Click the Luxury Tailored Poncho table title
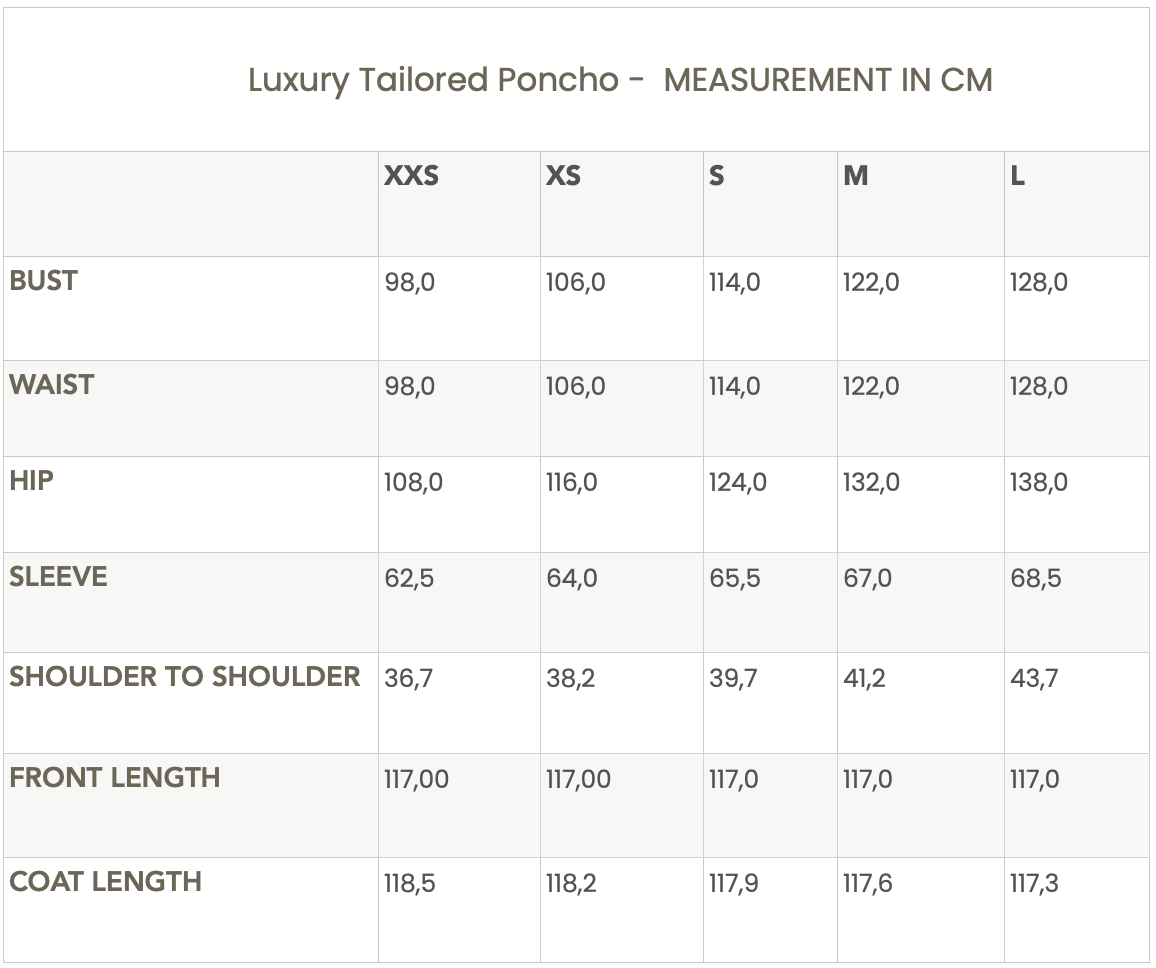Image resolution: width=1156 pixels, height=968 pixels. point(620,80)
